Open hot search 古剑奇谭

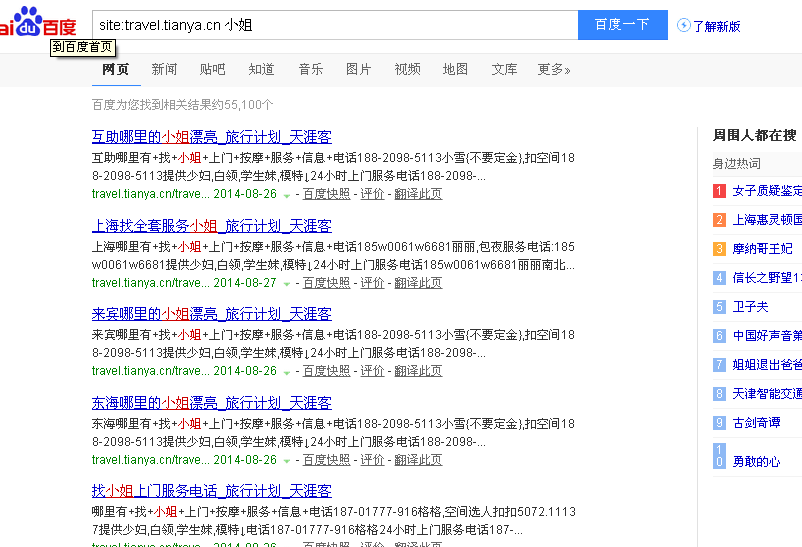[756, 423]
